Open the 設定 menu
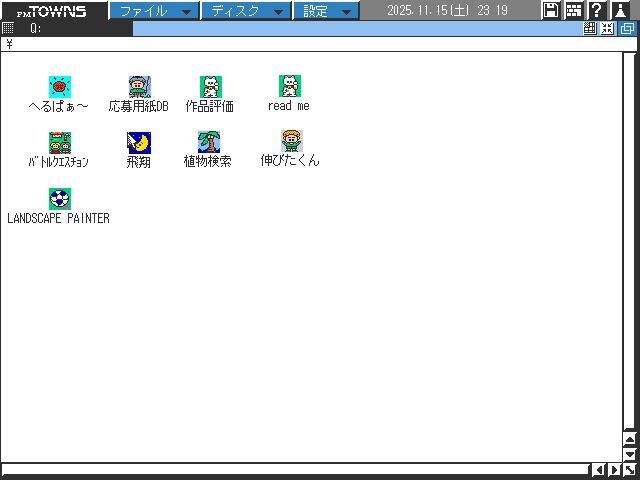This screenshot has width=640, height=480. pyautogui.click(x=326, y=11)
